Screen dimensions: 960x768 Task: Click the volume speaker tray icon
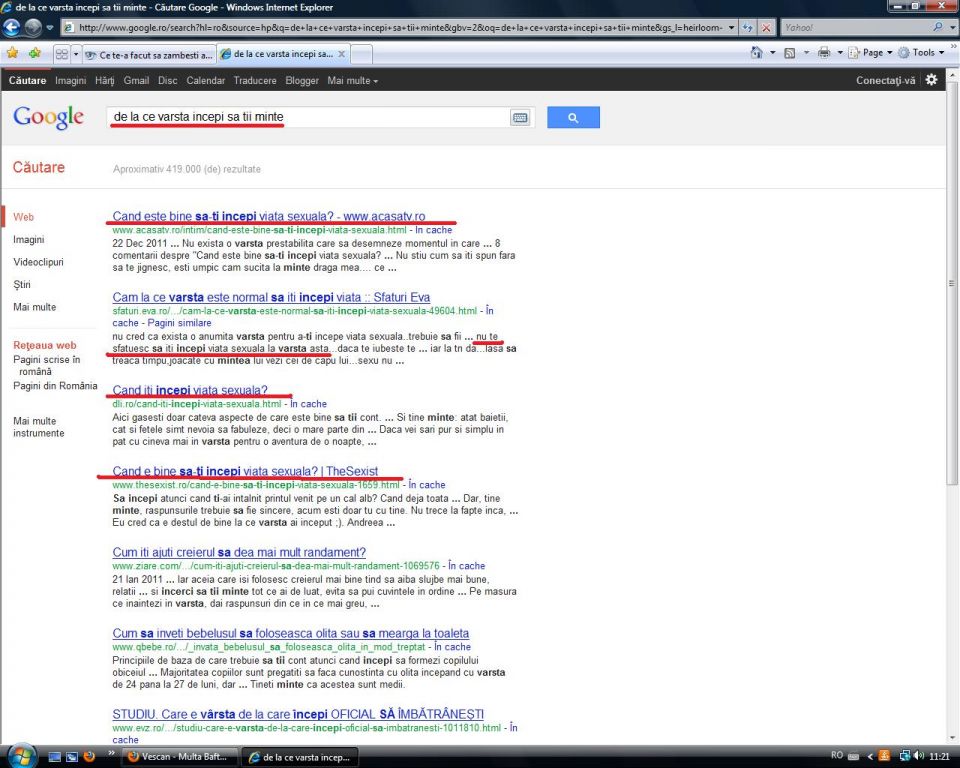[x=919, y=756]
